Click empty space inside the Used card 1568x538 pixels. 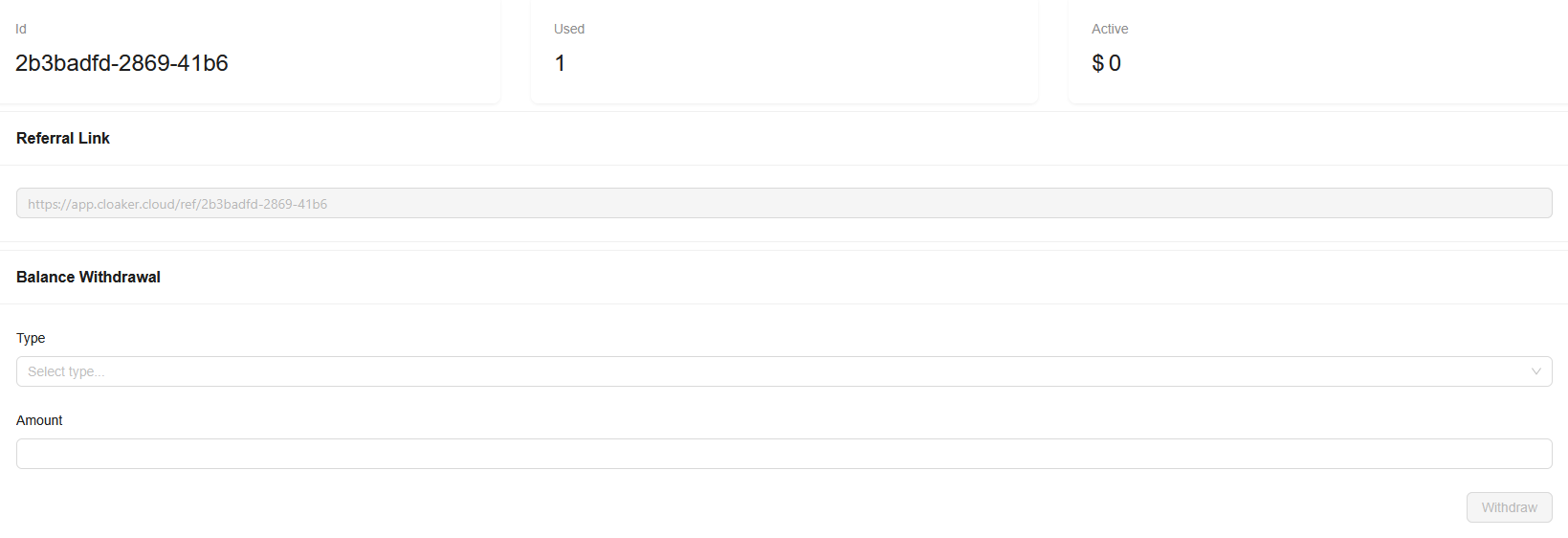(813, 57)
